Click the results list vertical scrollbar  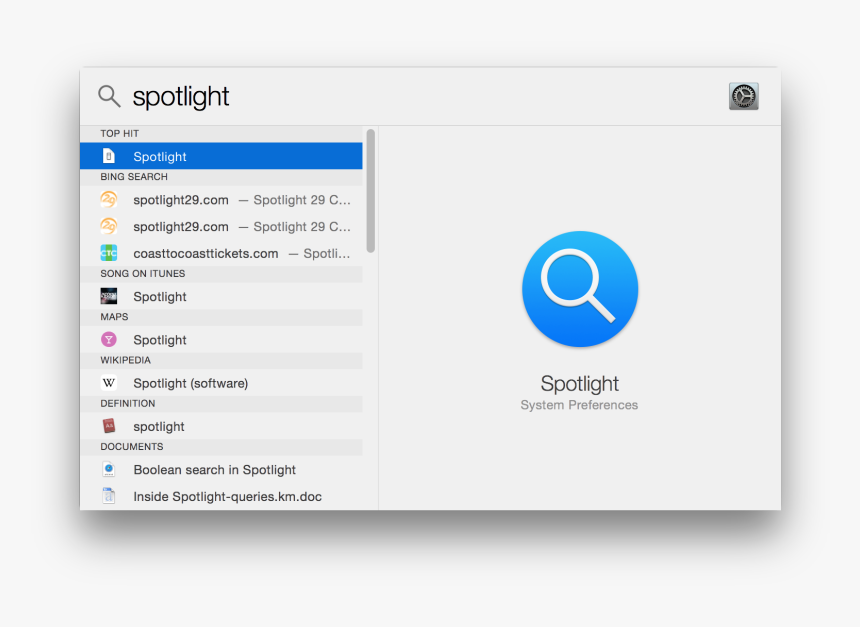point(370,190)
